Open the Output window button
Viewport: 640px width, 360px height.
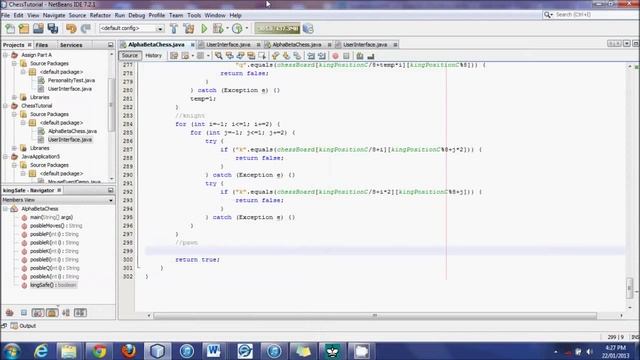[24, 326]
